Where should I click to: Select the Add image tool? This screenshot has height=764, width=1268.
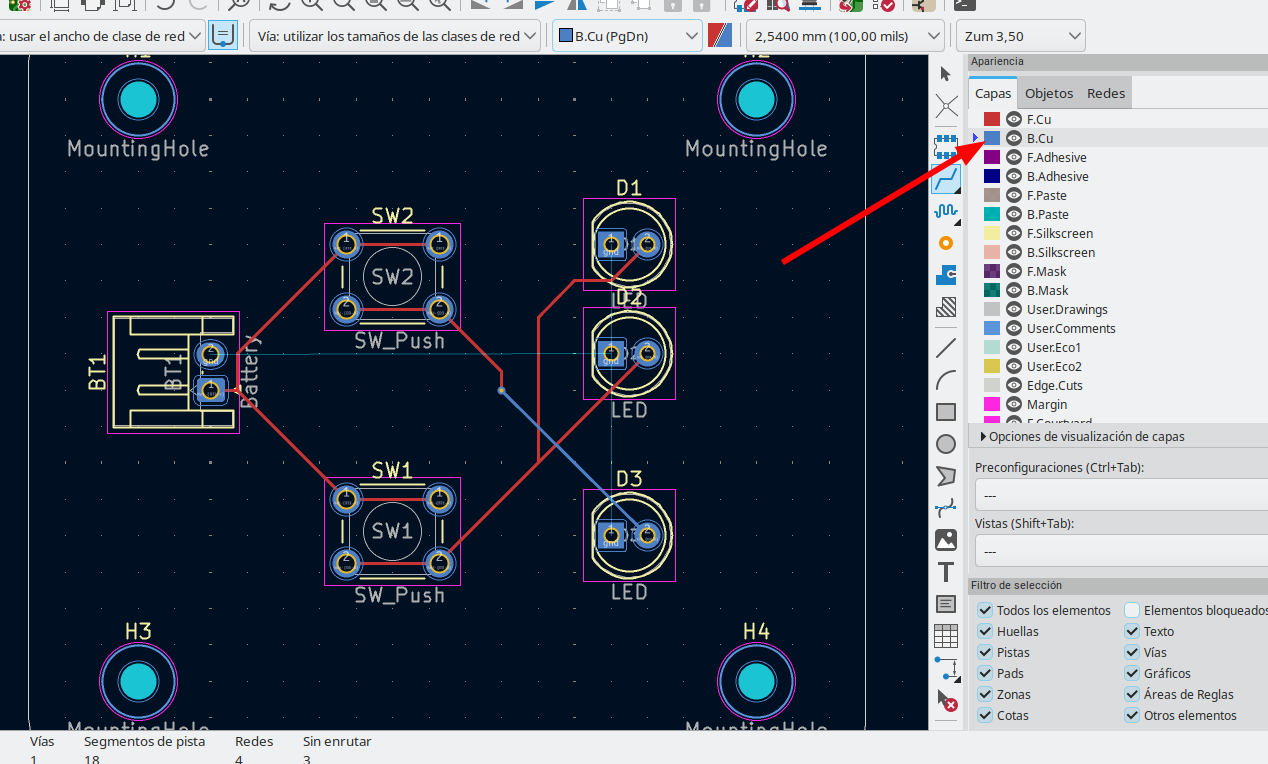(946, 540)
